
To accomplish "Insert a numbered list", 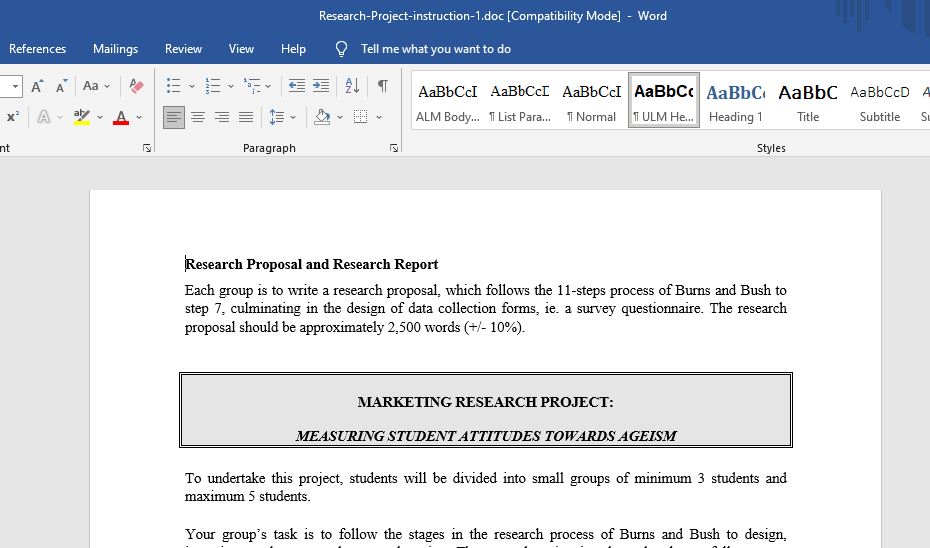I will click(x=212, y=86).
